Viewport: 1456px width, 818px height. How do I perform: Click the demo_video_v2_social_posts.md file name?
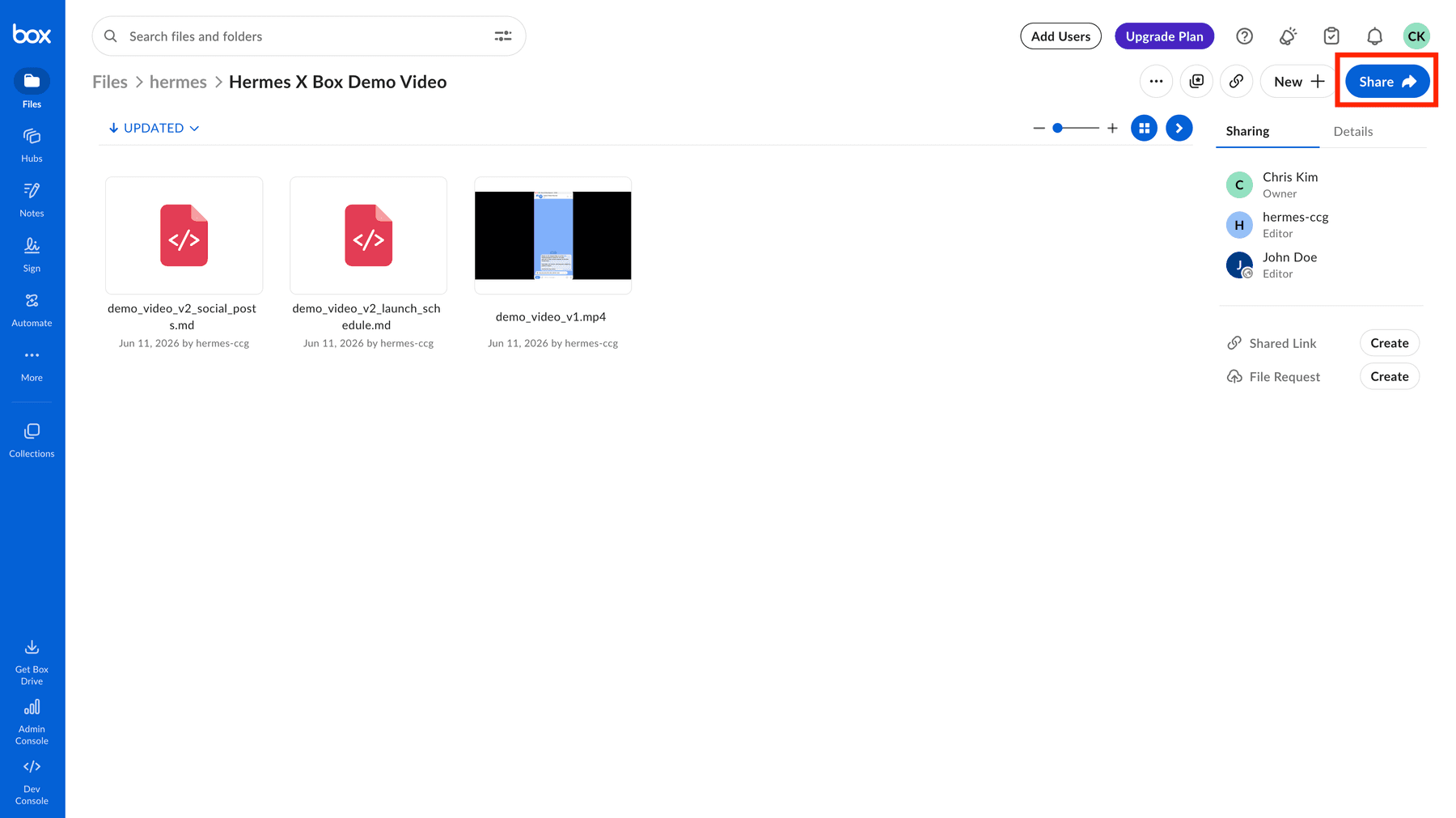coord(182,316)
